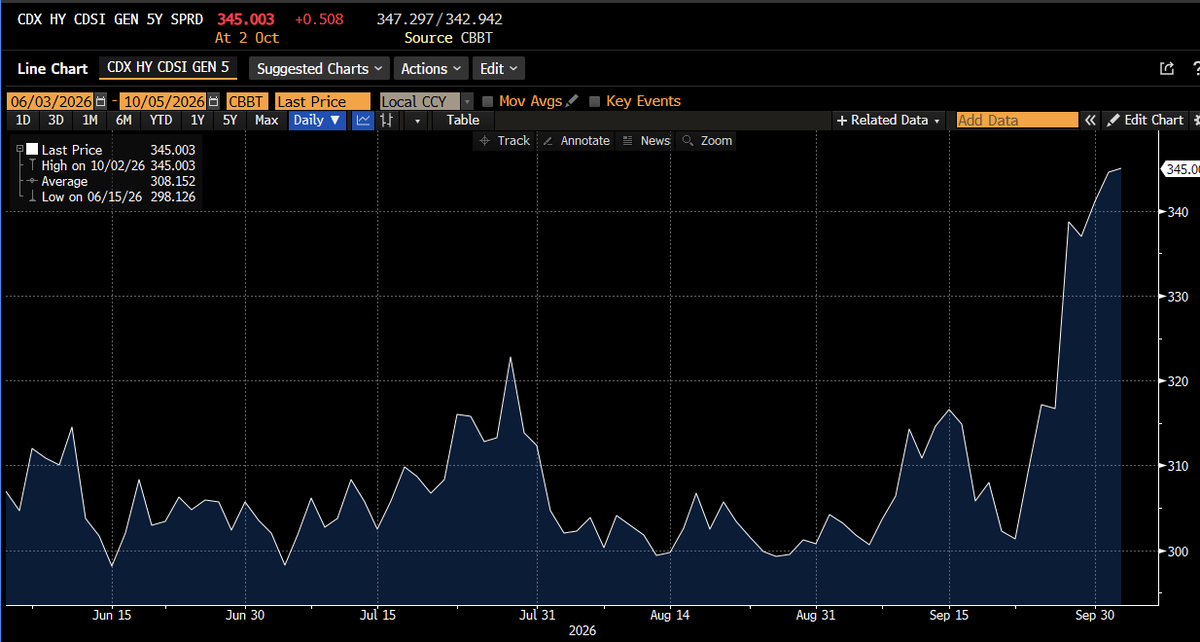
Task: Click the Add Data input field
Action: coord(1017,120)
